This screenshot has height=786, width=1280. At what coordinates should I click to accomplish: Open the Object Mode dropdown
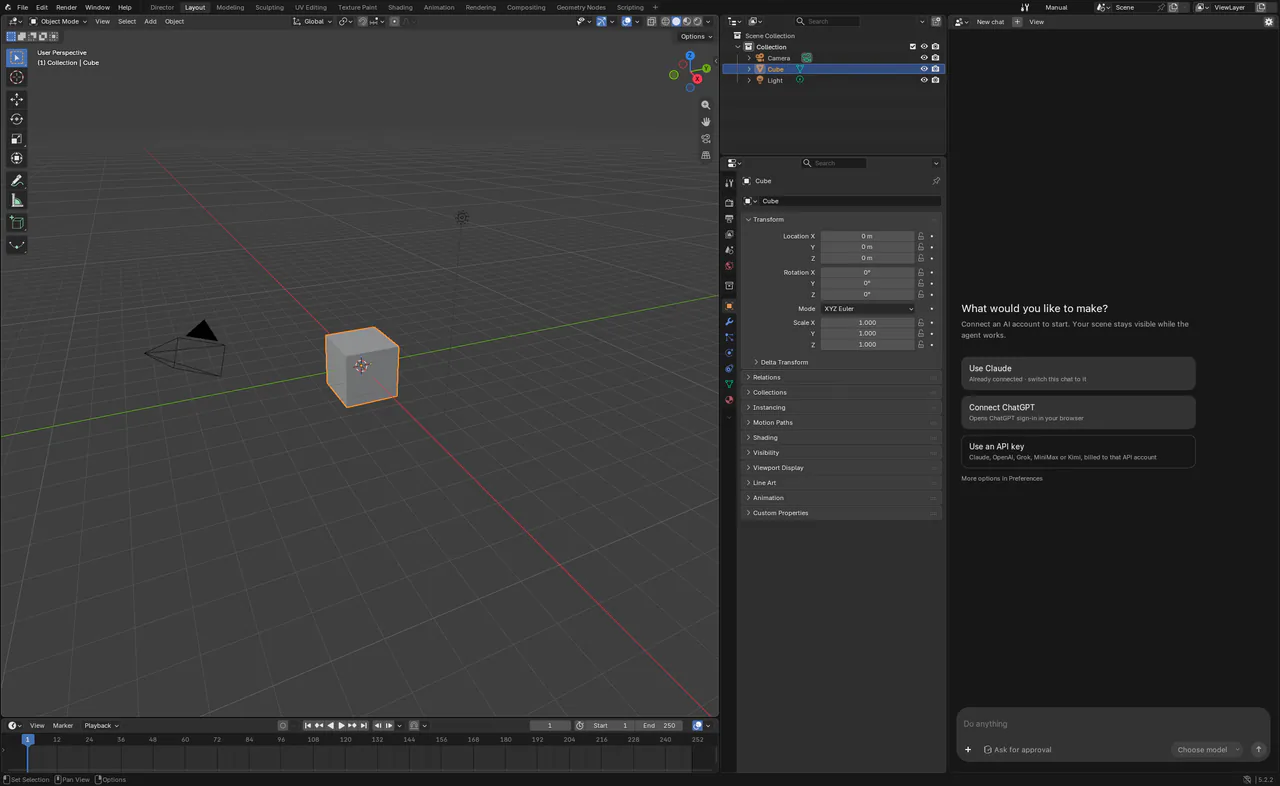tap(58, 21)
